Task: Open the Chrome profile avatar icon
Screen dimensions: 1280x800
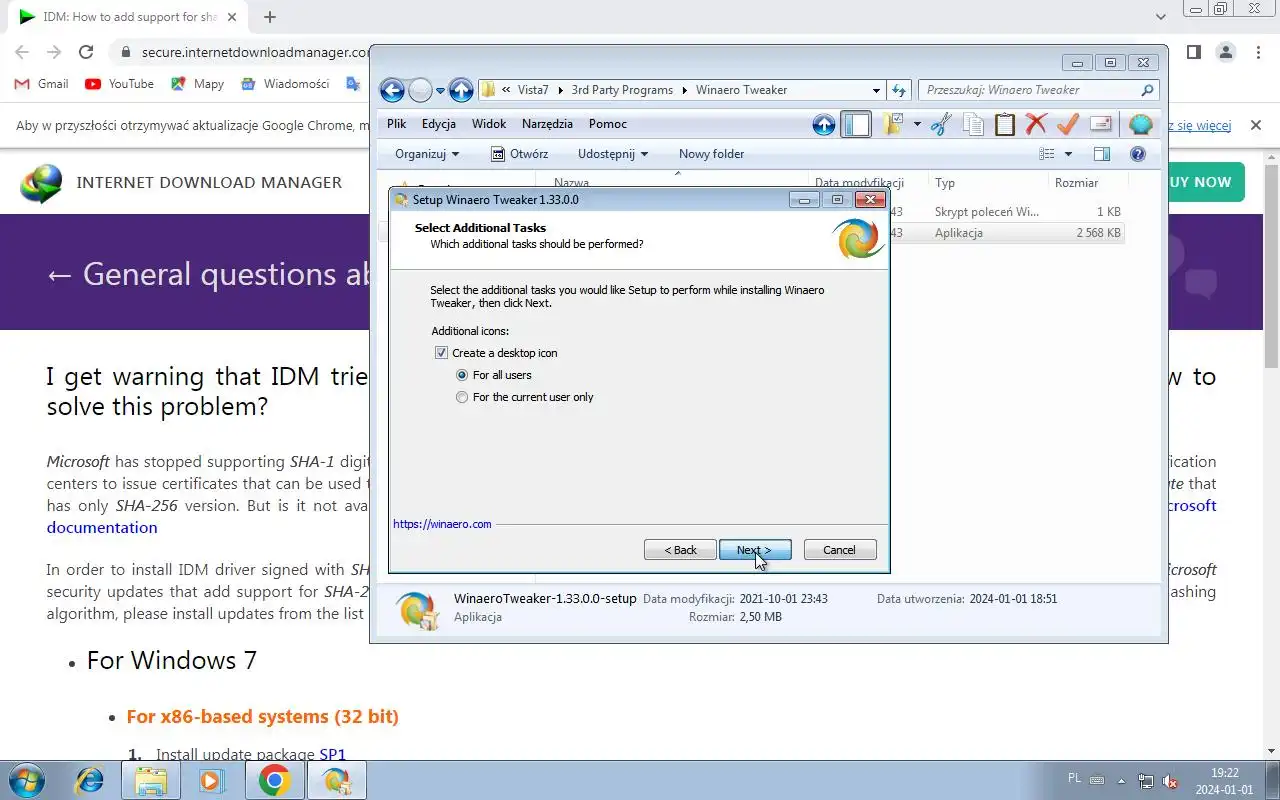Action: tap(1225, 52)
